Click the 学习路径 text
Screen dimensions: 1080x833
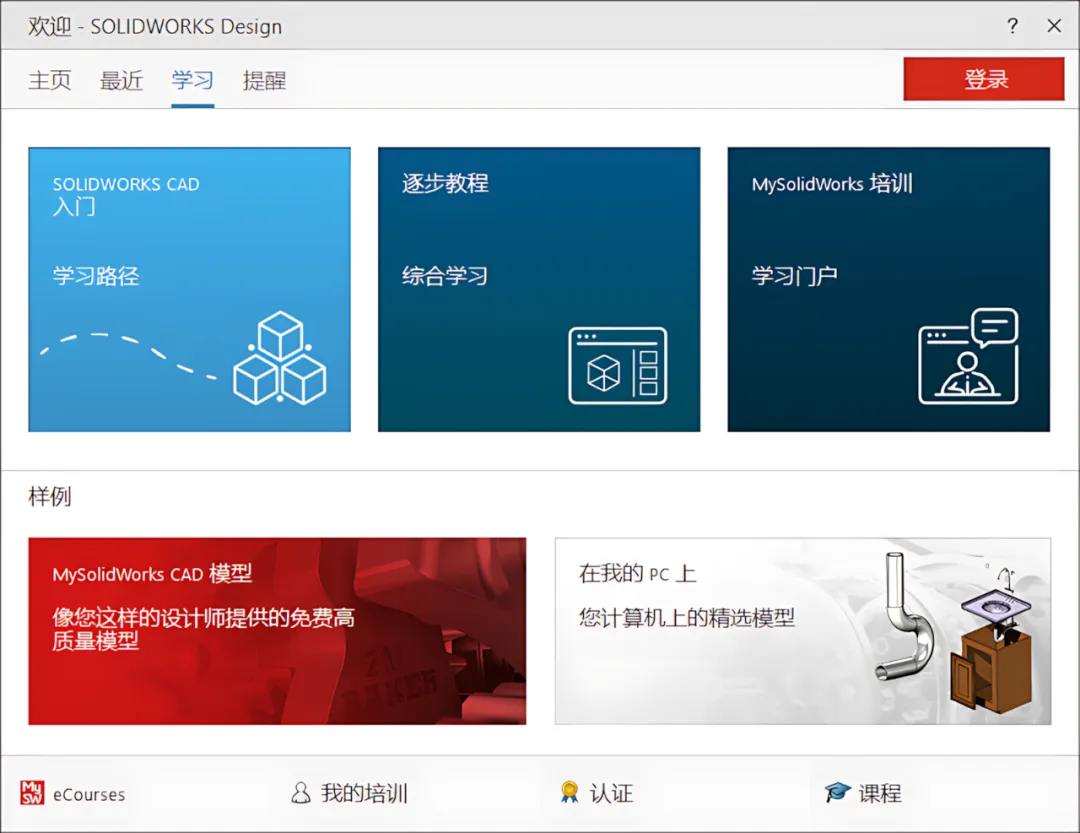coord(96,276)
